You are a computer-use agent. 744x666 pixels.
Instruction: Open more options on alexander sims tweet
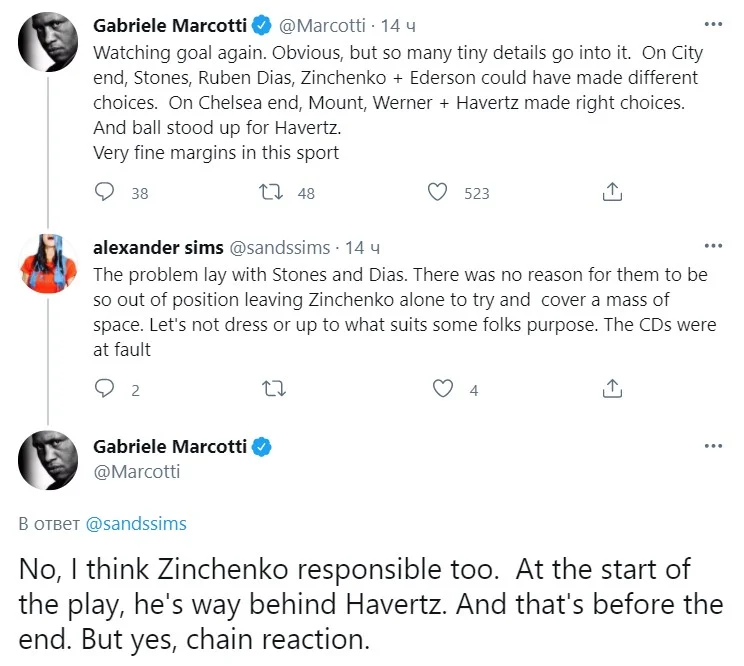712,246
